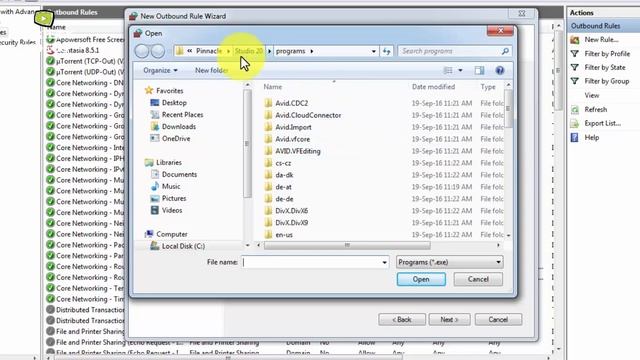Click View in the Actions pane
This screenshot has width=640, height=360.
pos(591,96)
